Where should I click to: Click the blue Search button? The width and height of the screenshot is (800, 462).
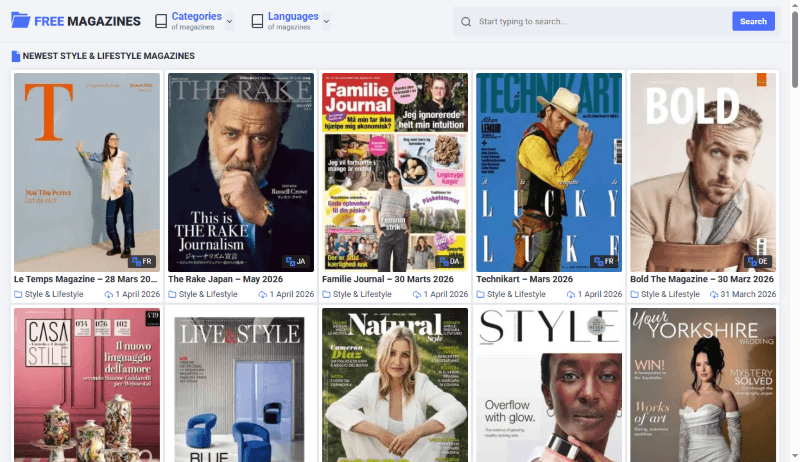coord(753,21)
